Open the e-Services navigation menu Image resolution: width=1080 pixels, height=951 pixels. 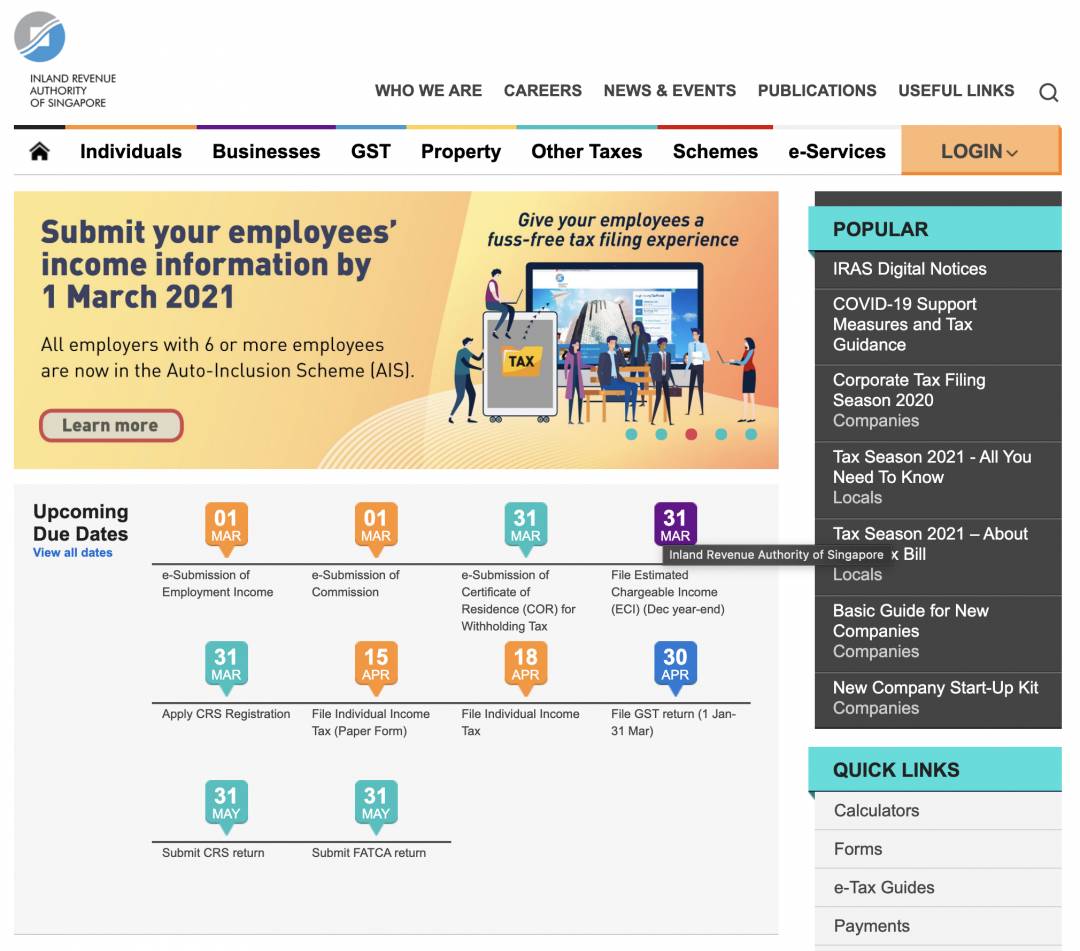[836, 151]
